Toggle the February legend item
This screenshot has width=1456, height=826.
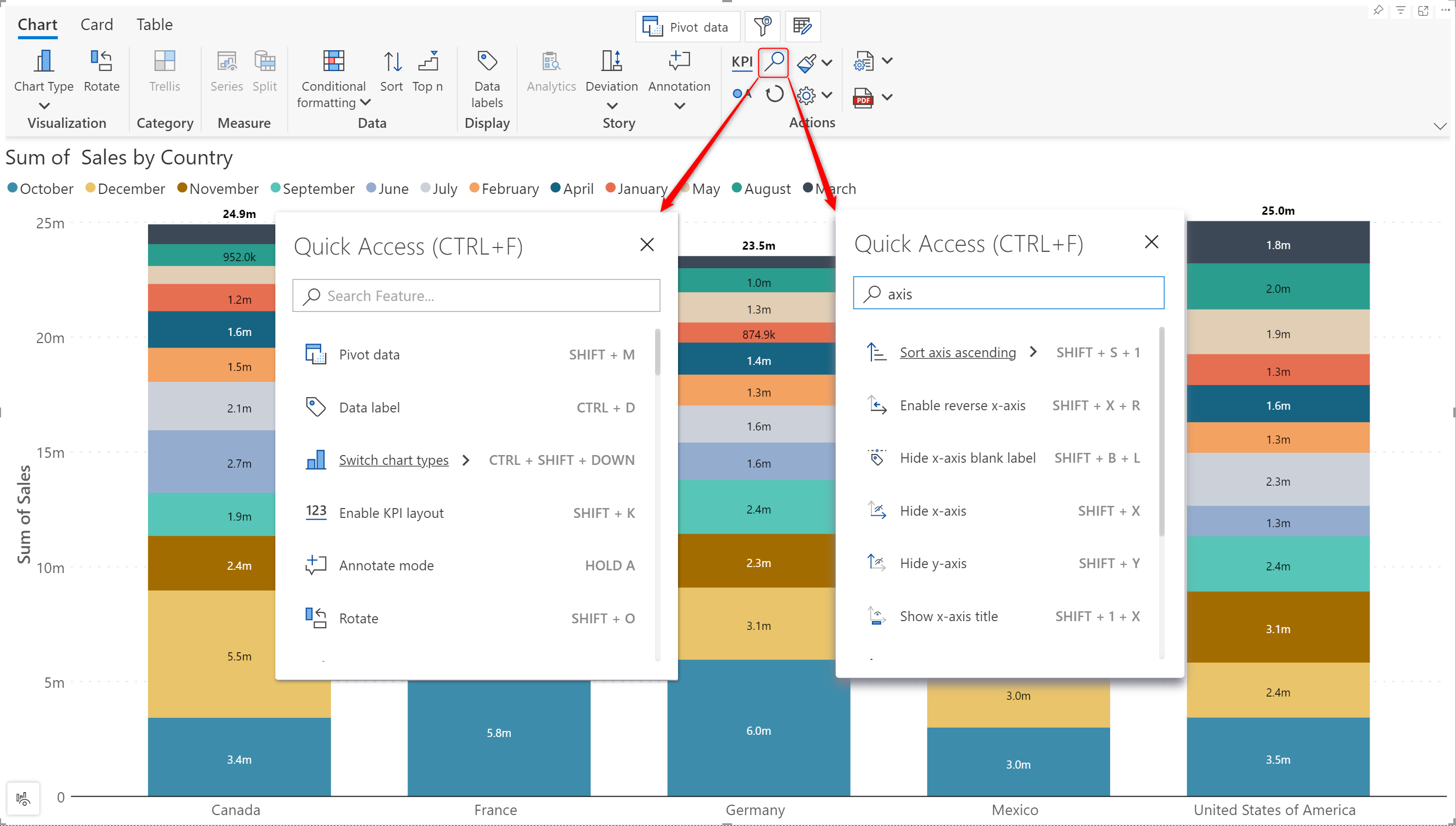pos(504,188)
